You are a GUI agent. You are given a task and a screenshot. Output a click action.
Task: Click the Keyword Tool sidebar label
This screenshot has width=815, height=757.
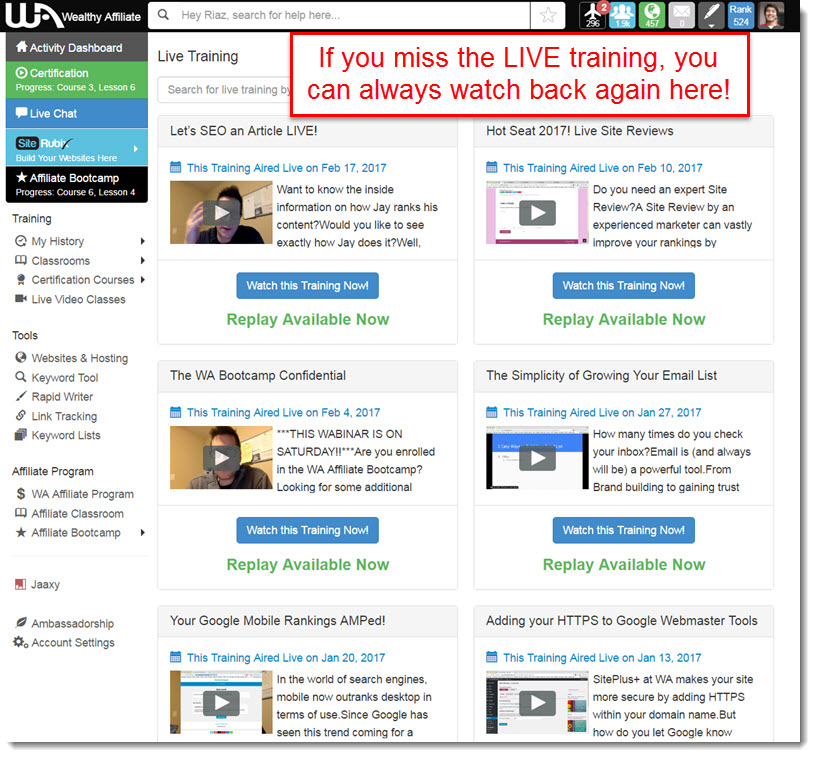click(65, 377)
